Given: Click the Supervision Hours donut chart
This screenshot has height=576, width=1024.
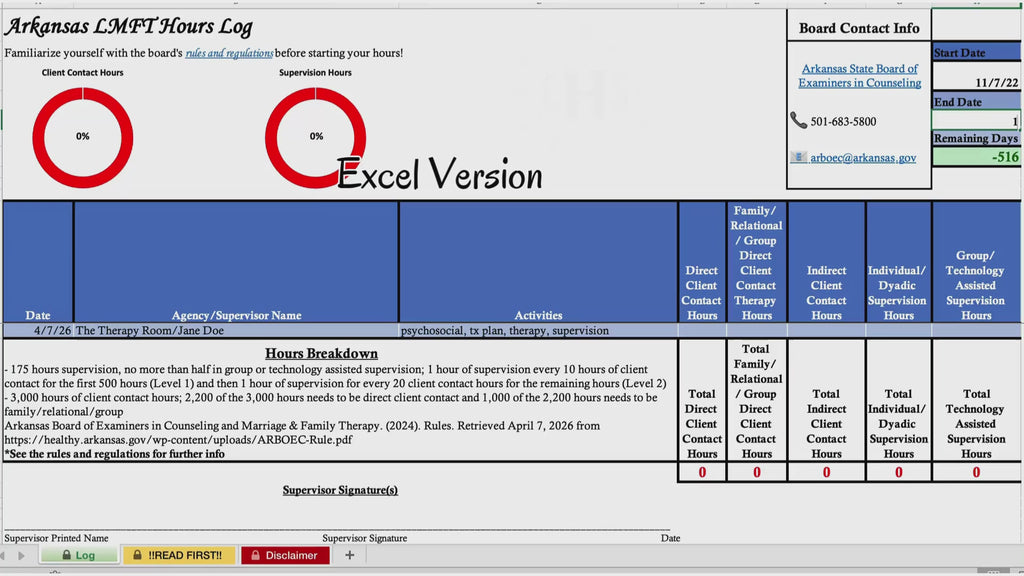Looking at the screenshot, I should coord(315,137).
